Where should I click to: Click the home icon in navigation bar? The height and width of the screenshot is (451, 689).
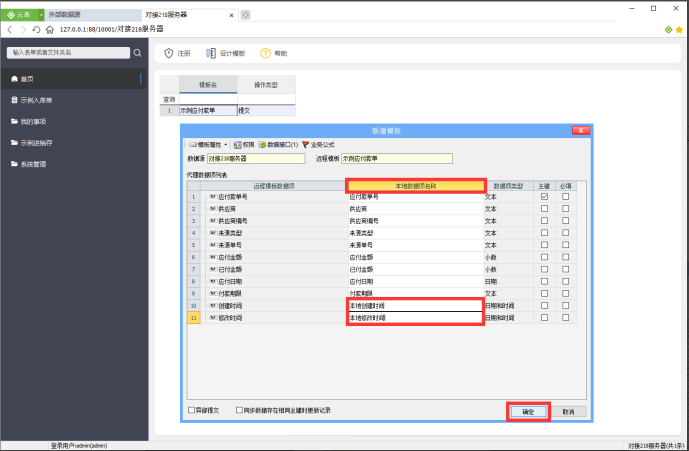[50, 29]
